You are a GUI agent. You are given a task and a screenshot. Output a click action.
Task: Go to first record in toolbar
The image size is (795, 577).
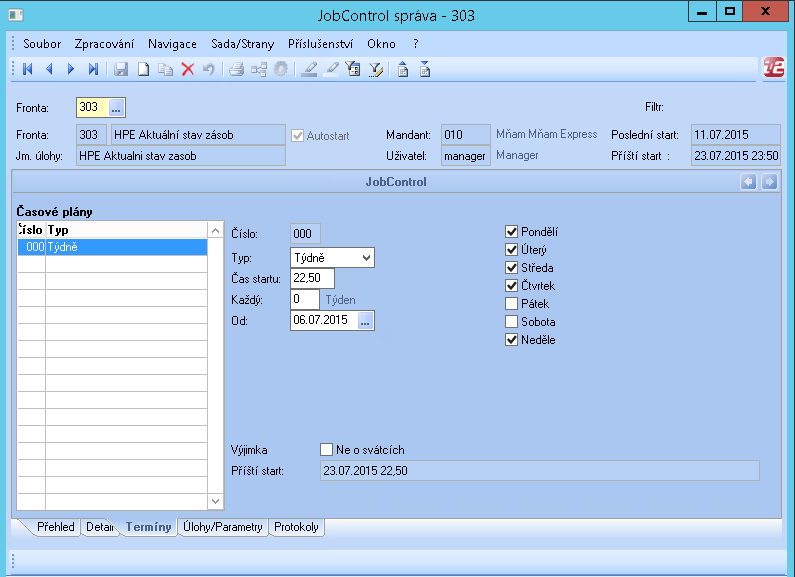pos(28,69)
